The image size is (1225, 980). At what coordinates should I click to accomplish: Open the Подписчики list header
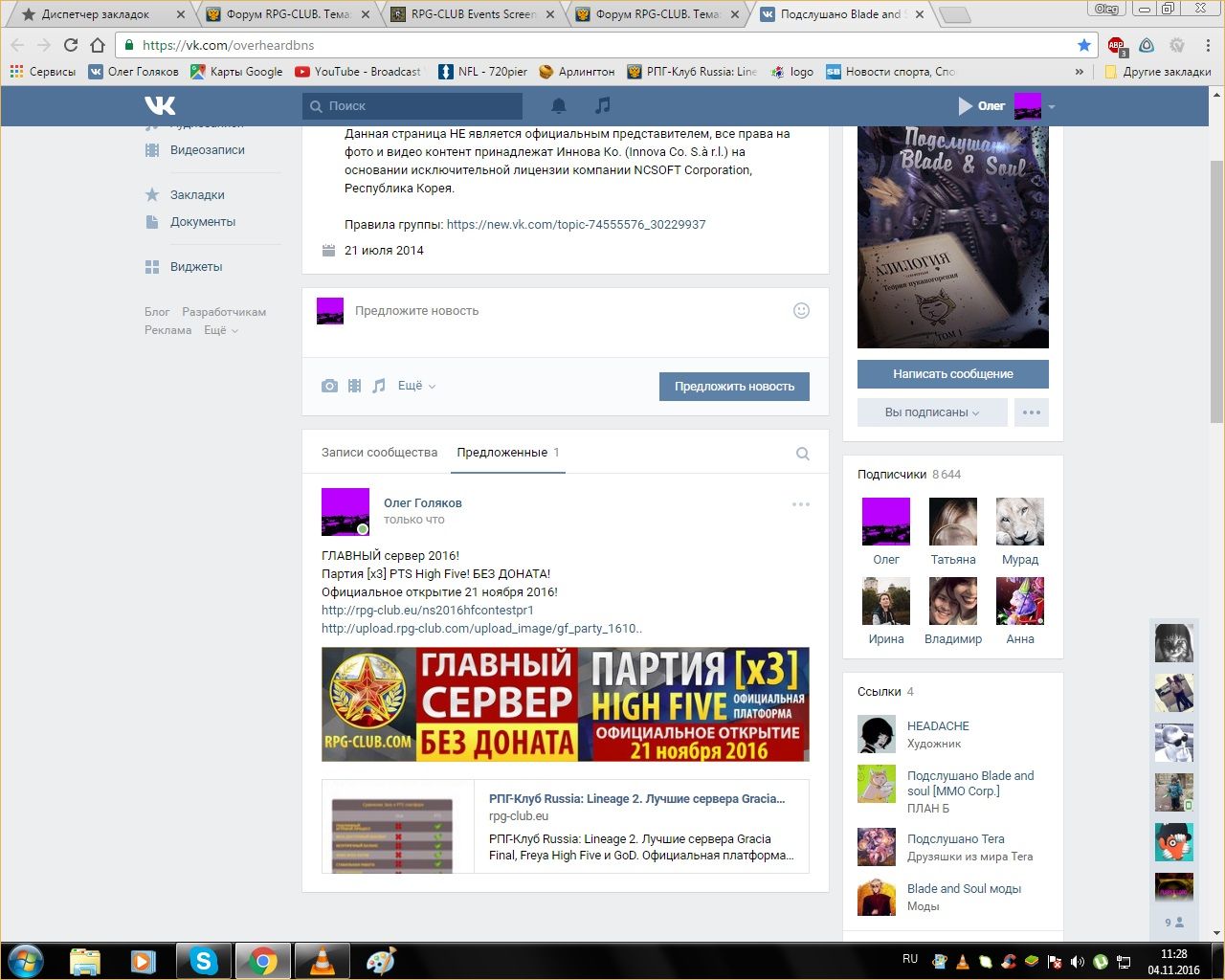point(909,475)
